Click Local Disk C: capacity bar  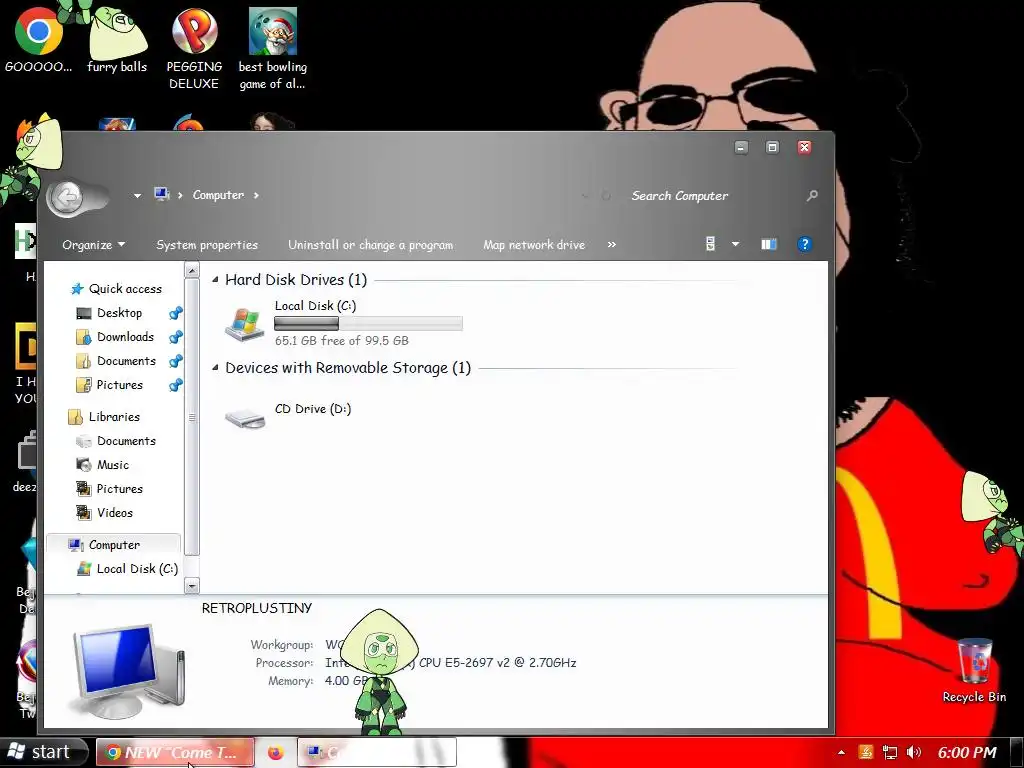point(368,323)
